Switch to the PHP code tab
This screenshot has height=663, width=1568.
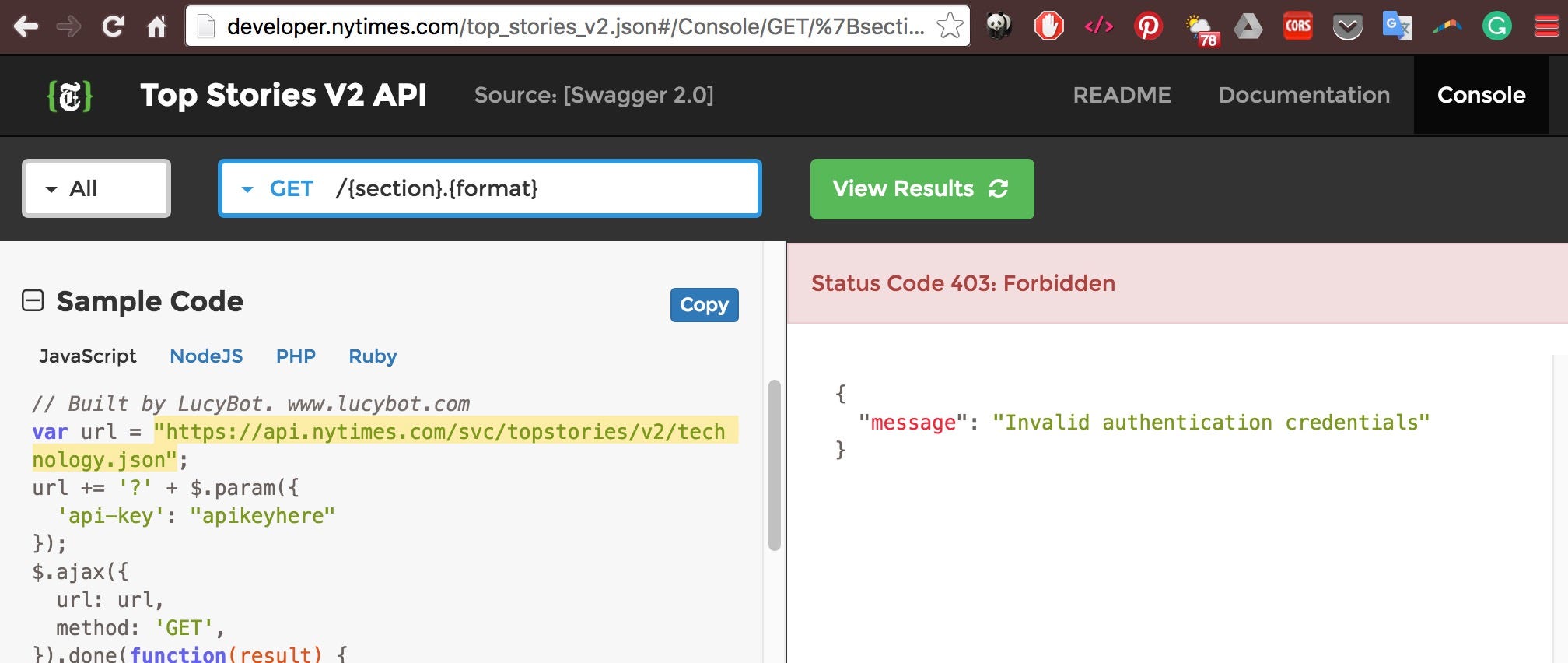[296, 356]
